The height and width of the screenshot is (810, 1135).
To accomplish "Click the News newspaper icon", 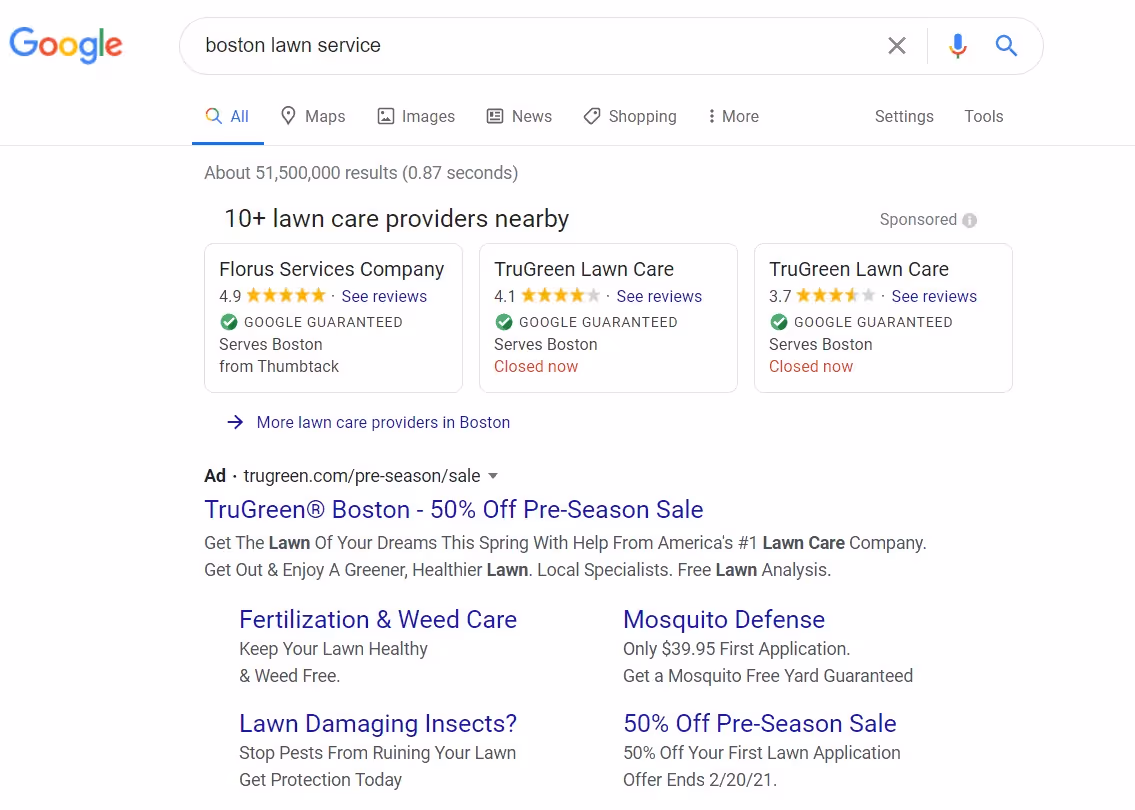I will tap(495, 117).
